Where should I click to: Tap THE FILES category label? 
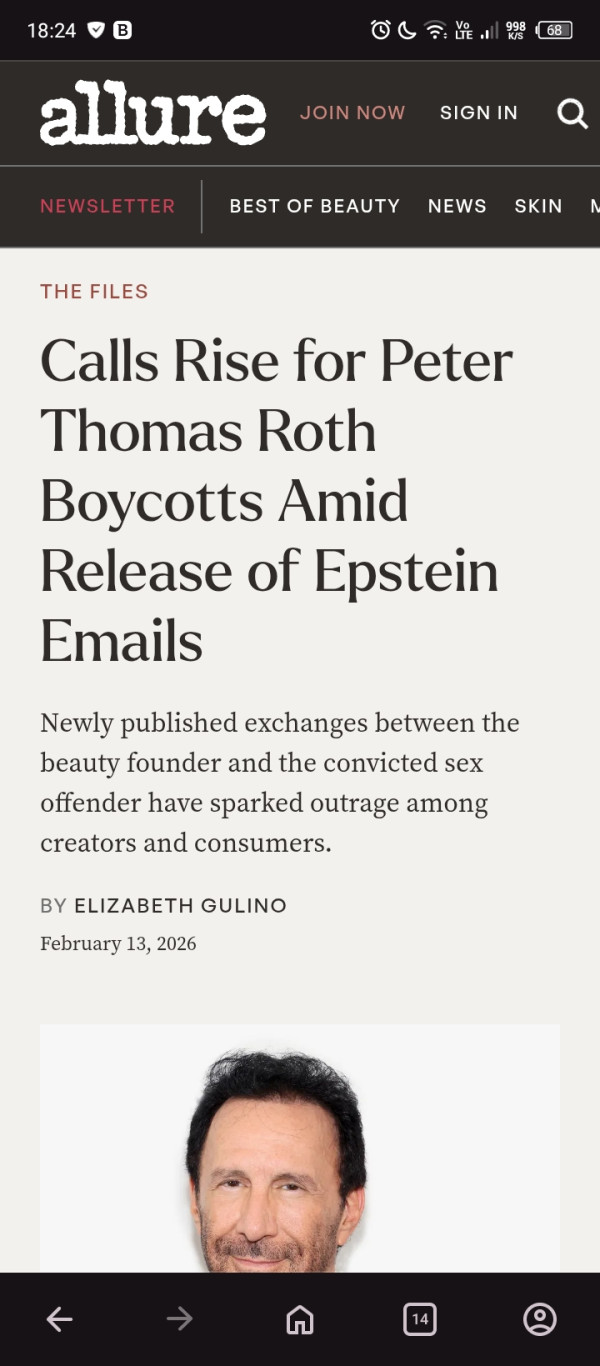[94, 292]
